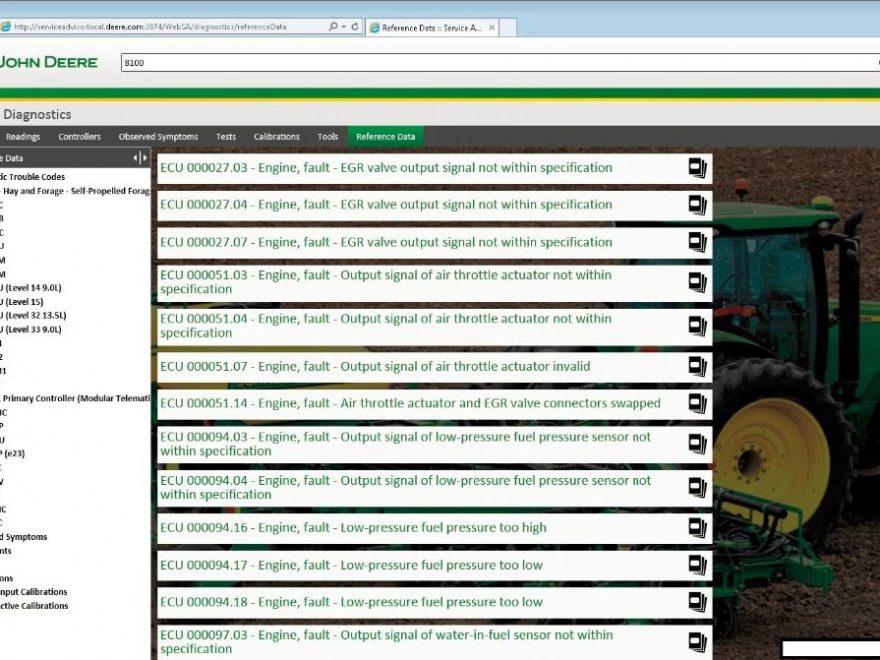
Task: Open document icon for ECU 000094.03 fault
Action: point(698,444)
